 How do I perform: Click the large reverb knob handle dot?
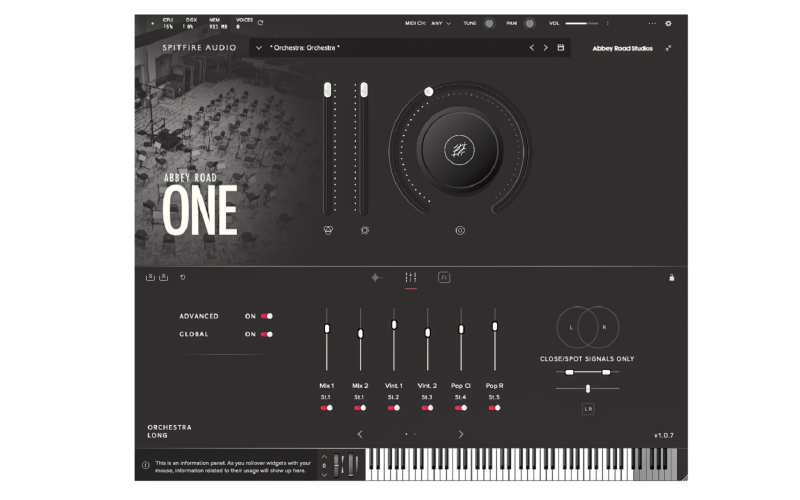[x=429, y=91]
